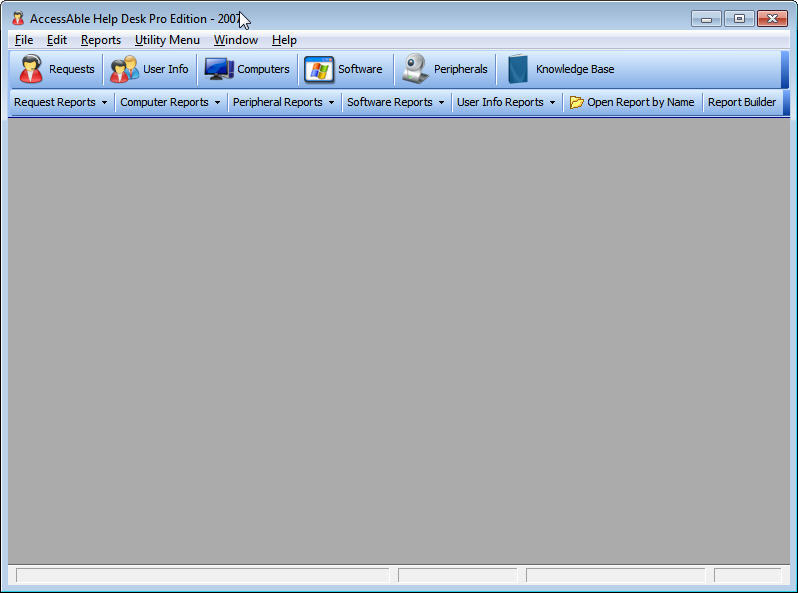Click the Software Windows-logo icon
This screenshot has height=593, width=798.
coord(319,69)
